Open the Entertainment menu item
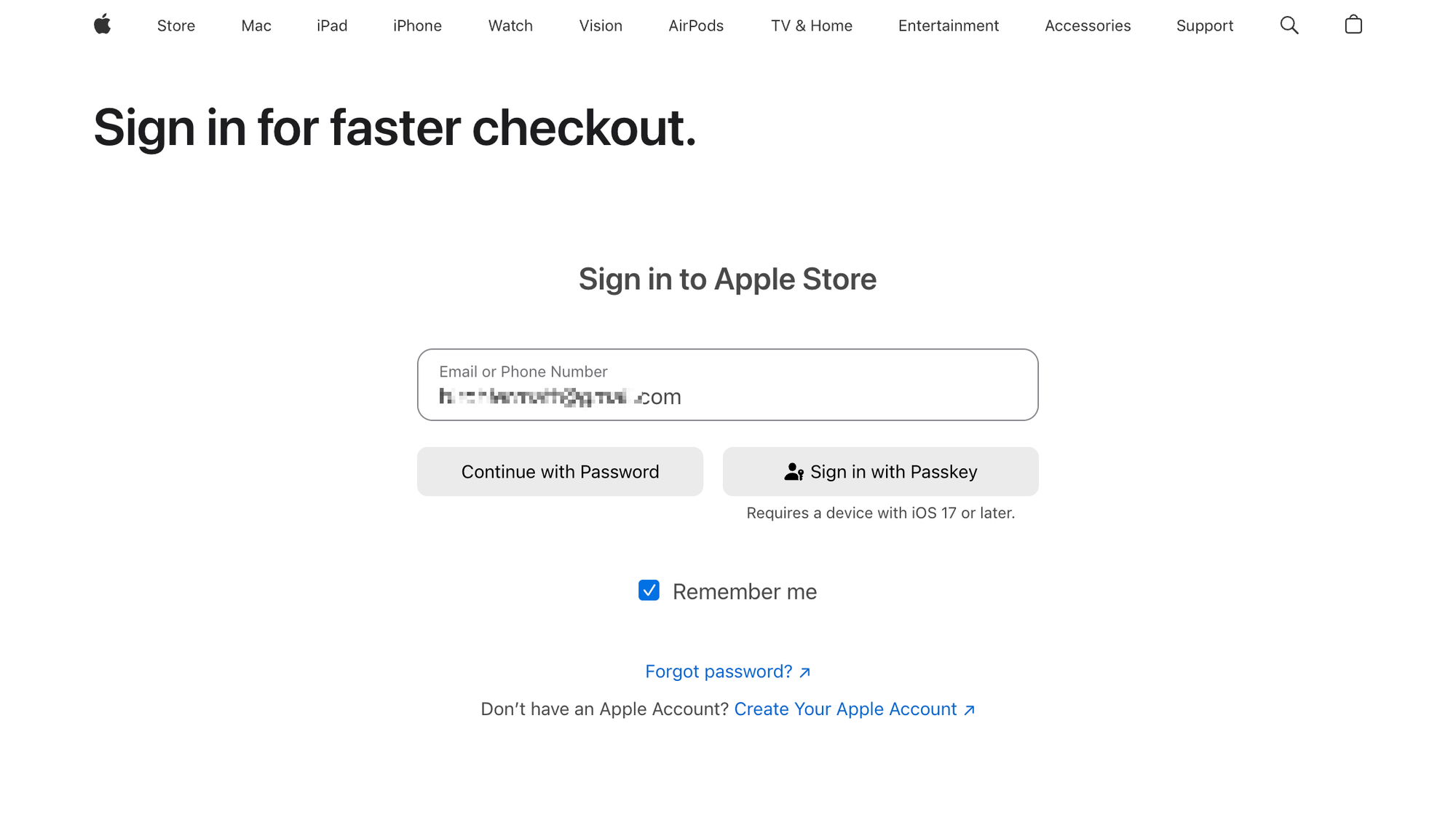The image size is (1456, 820). (949, 25)
